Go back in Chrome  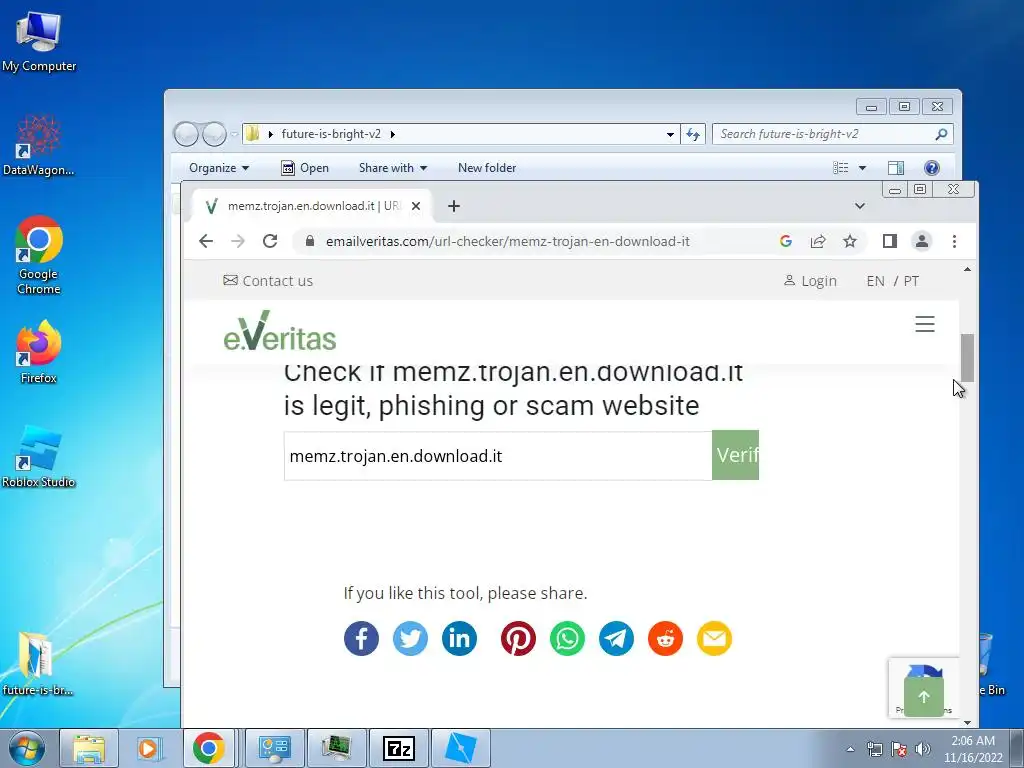(x=206, y=241)
